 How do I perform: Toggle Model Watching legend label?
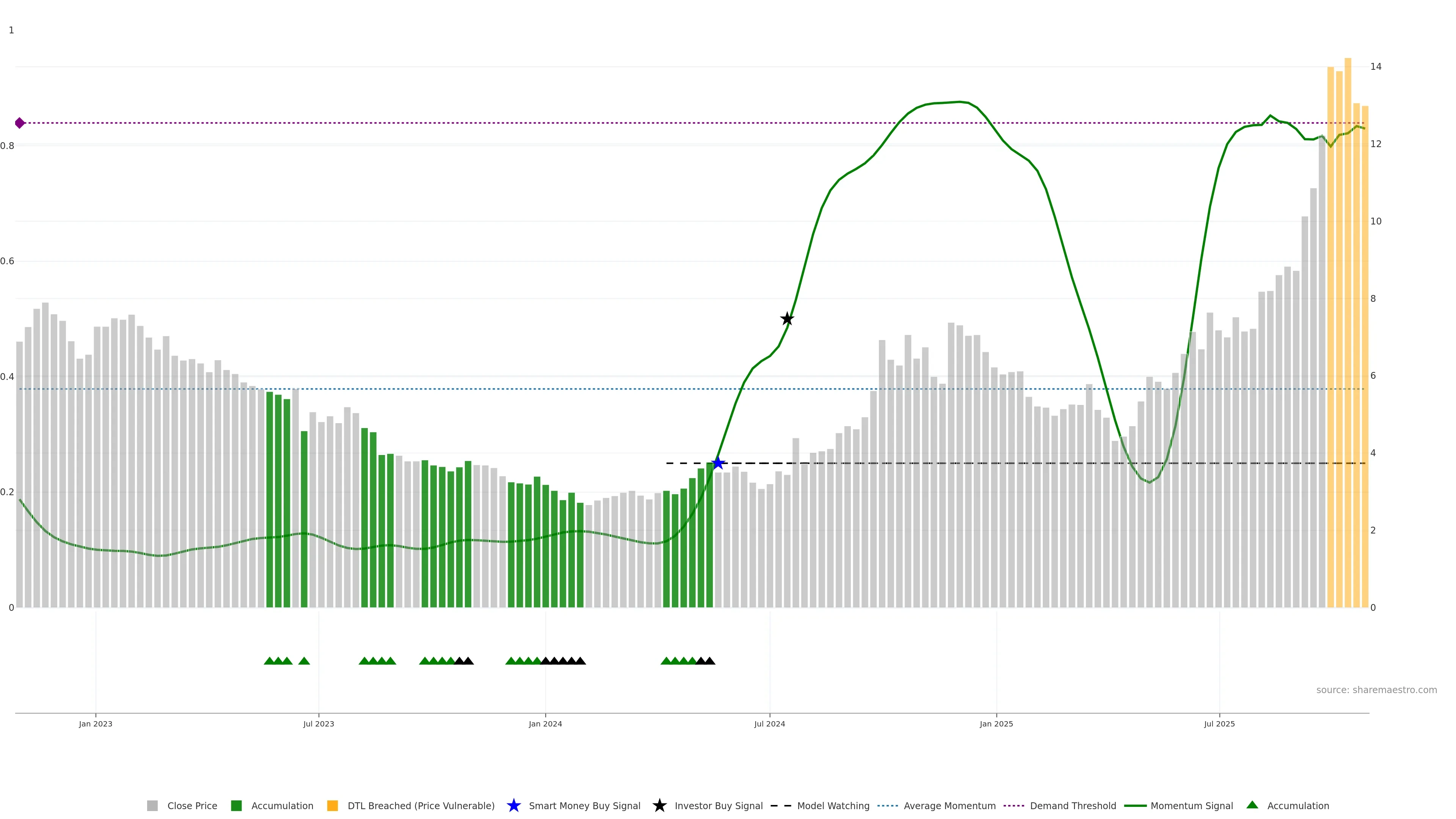point(833,806)
